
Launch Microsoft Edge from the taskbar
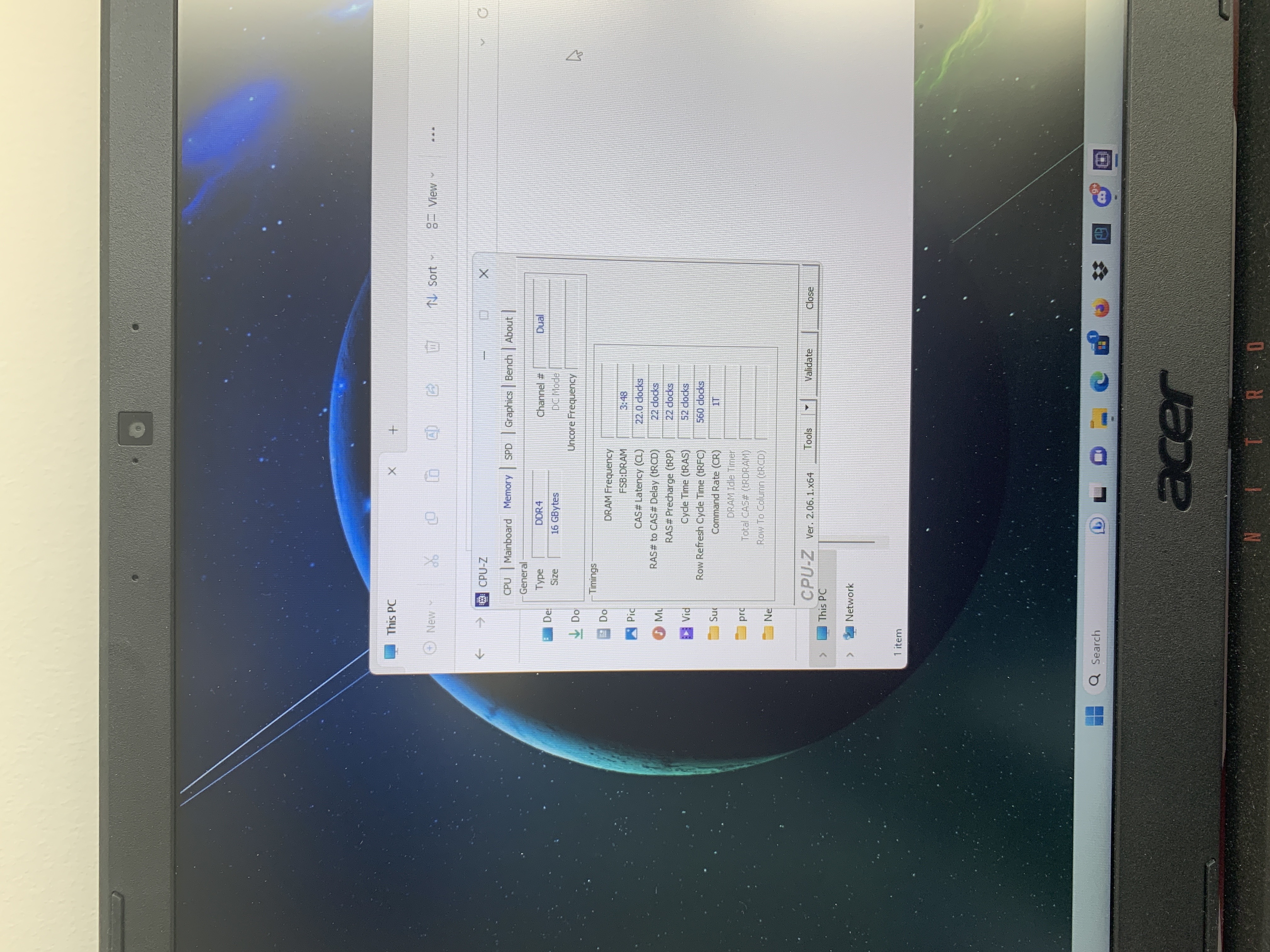coord(1099,381)
